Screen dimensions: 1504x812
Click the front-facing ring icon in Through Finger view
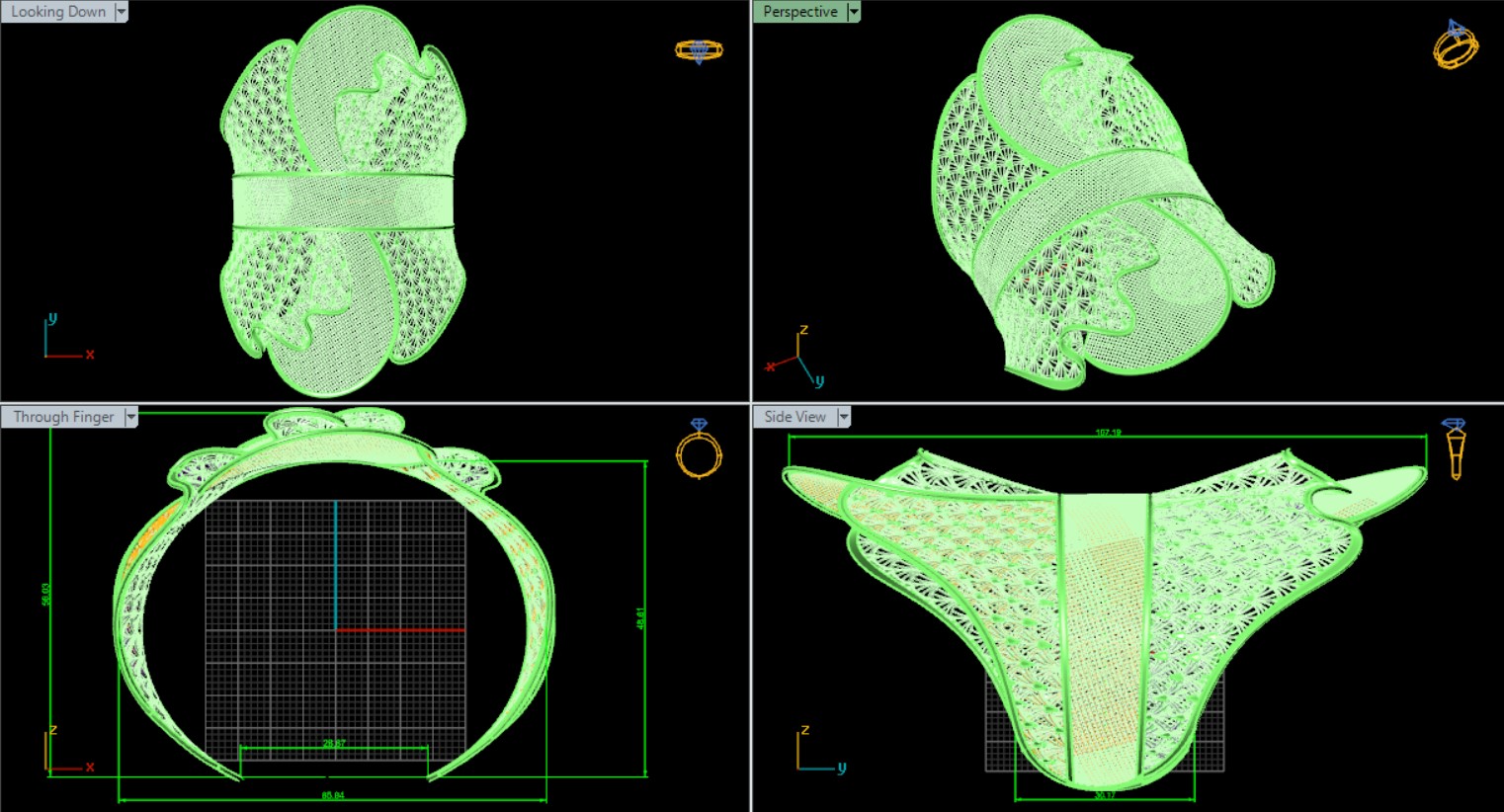point(699,448)
